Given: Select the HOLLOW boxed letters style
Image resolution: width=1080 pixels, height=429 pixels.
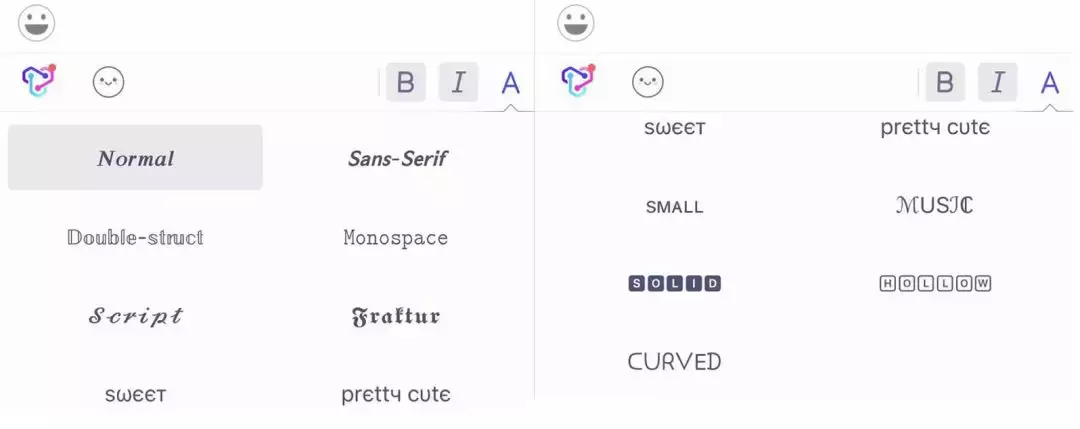Looking at the screenshot, I should point(935,283).
